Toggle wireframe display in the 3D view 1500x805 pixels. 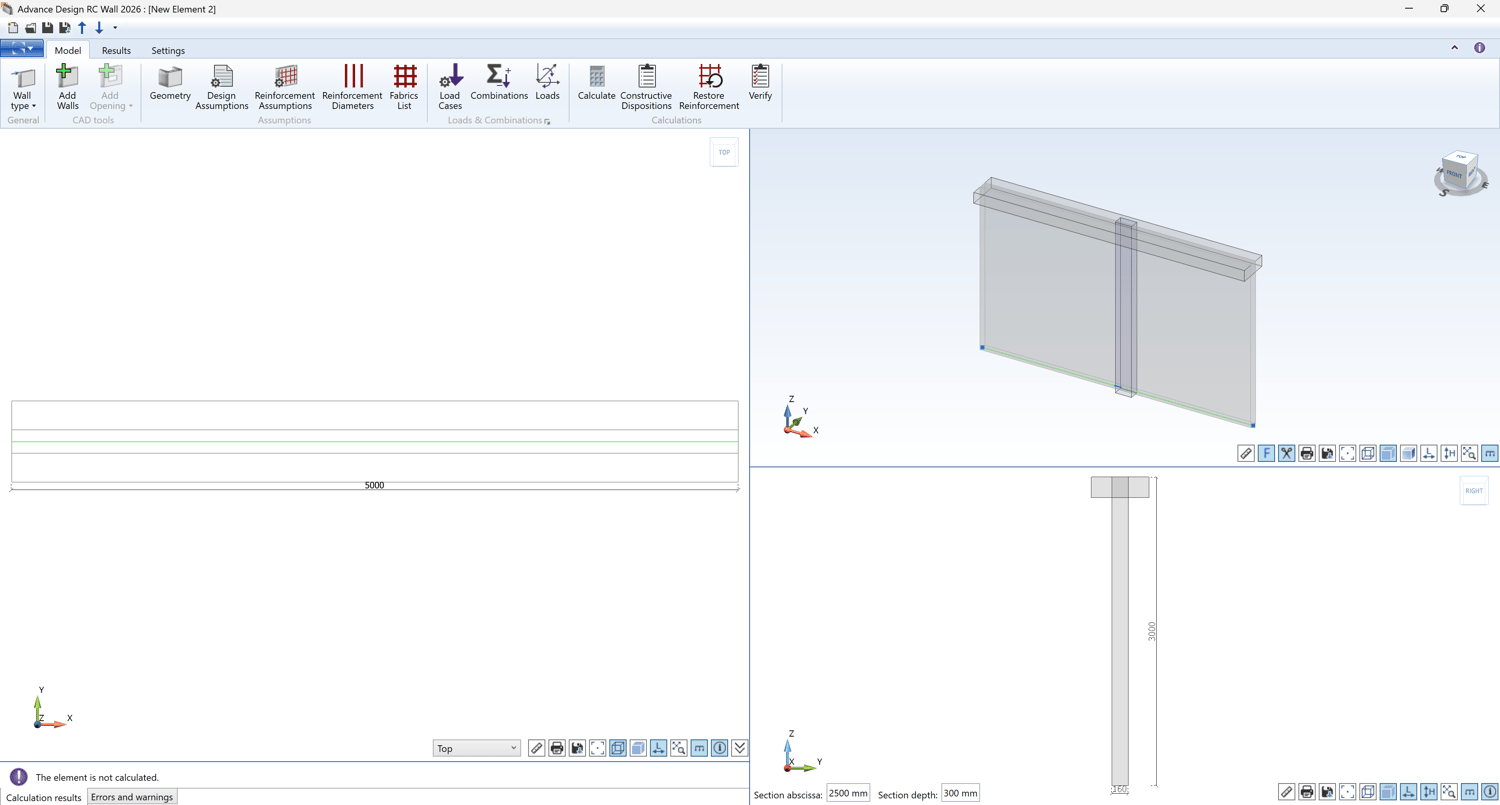(1368, 453)
